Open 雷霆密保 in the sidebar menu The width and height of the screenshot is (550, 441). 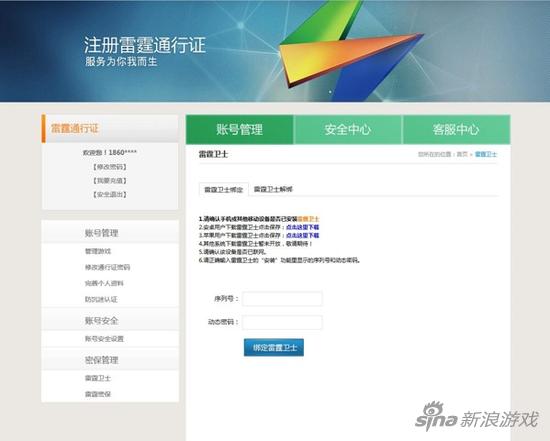(x=98, y=394)
